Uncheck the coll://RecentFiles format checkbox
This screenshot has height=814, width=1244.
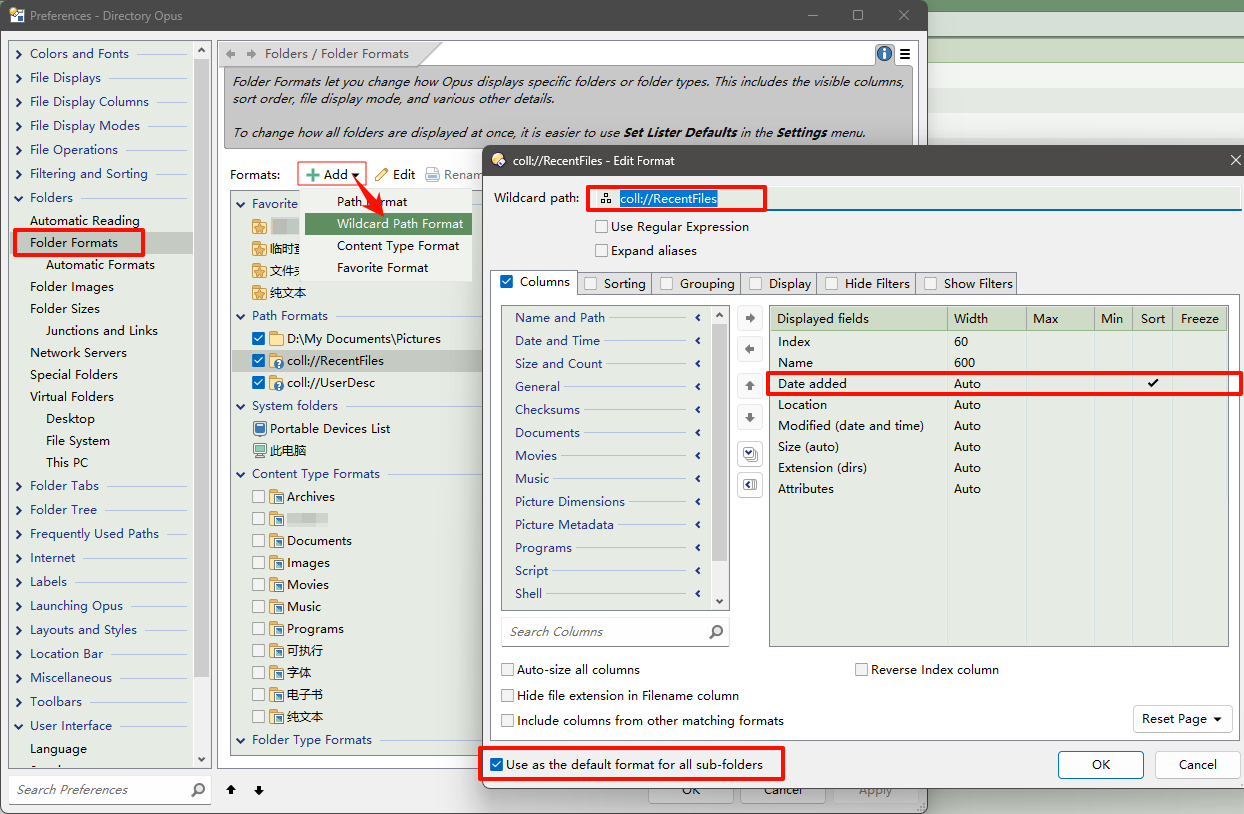coord(259,361)
